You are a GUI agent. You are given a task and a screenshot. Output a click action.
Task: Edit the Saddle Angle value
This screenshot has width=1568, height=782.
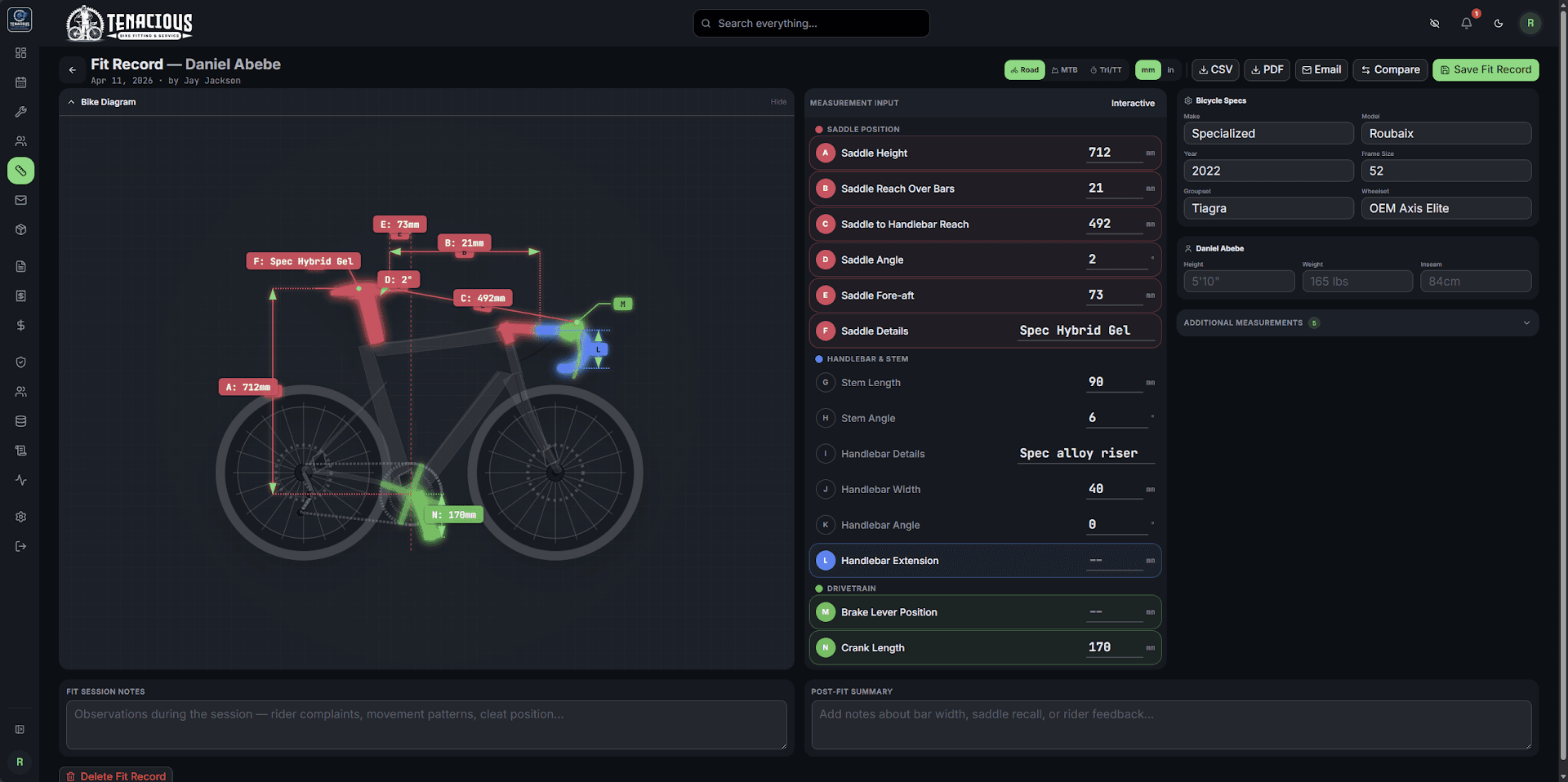click(x=1117, y=260)
